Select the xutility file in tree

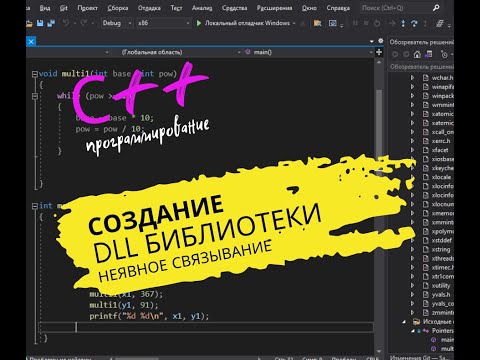click(x=441, y=286)
